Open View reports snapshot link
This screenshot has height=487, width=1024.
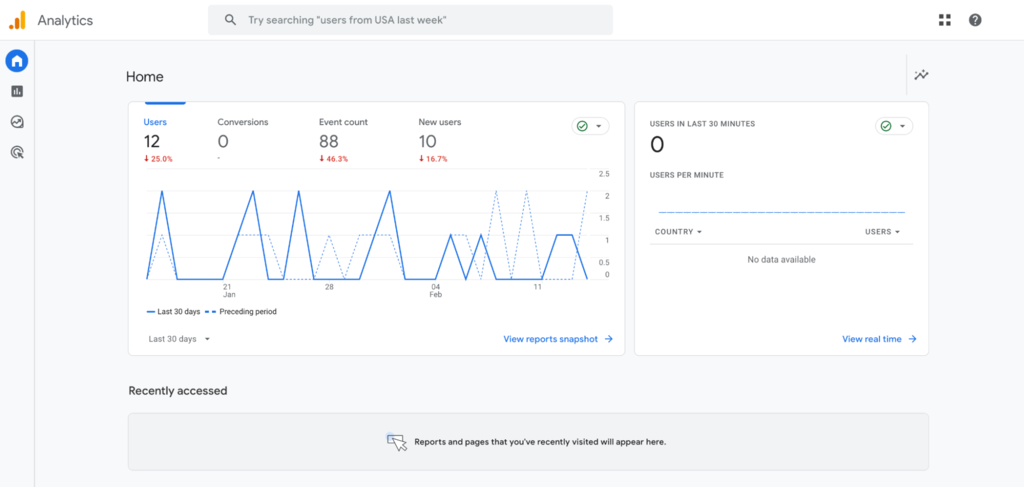(x=558, y=339)
